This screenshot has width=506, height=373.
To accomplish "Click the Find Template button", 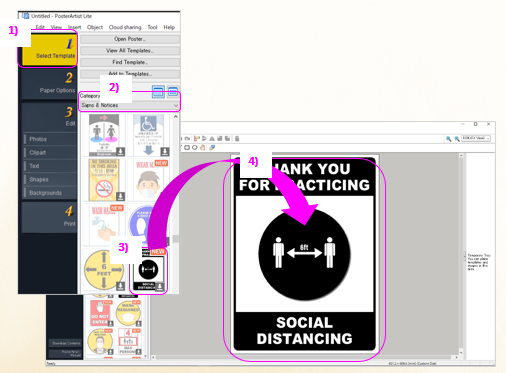I will [x=130, y=62].
